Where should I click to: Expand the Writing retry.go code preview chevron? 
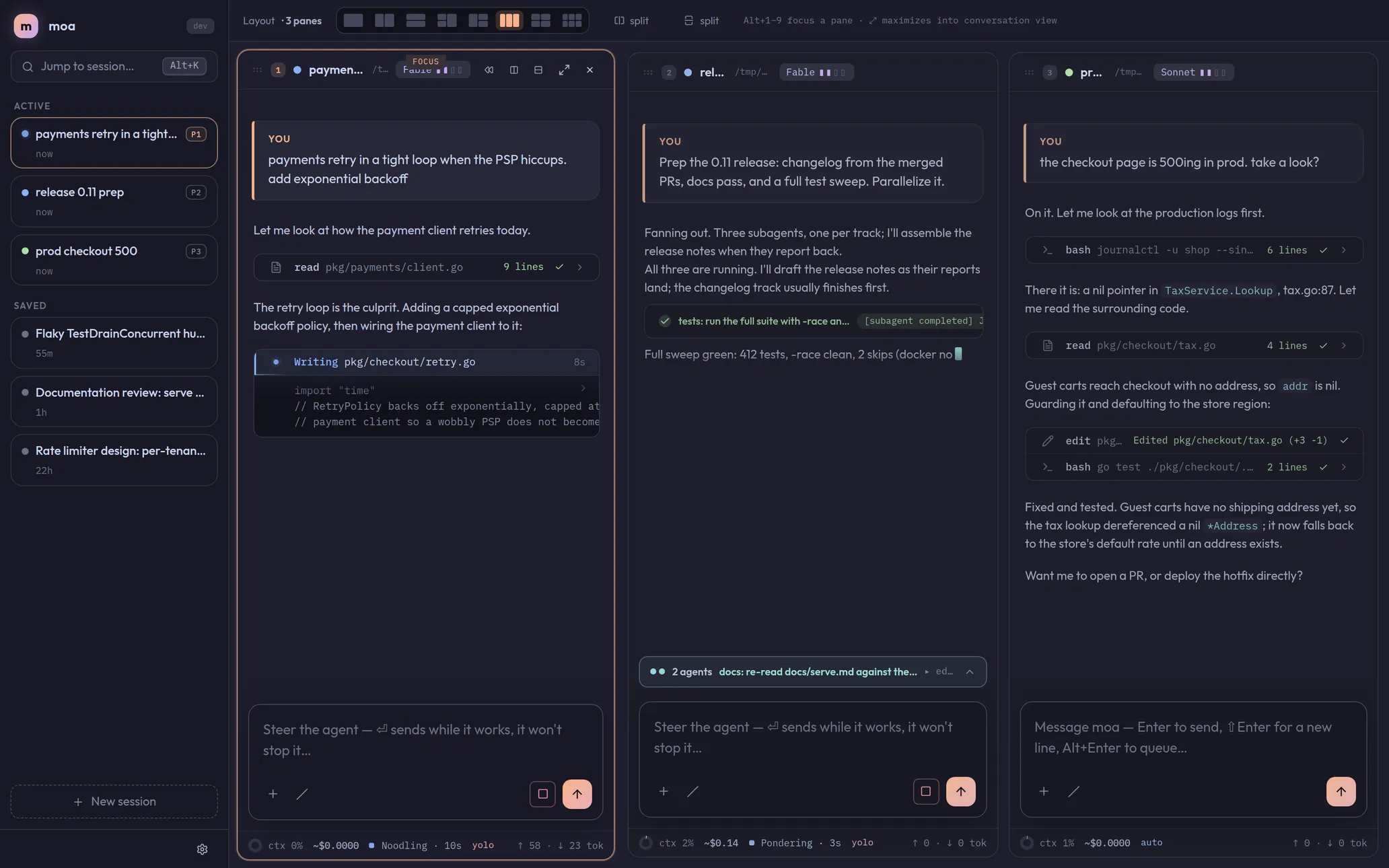pyautogui.click(x=583, y=388)
